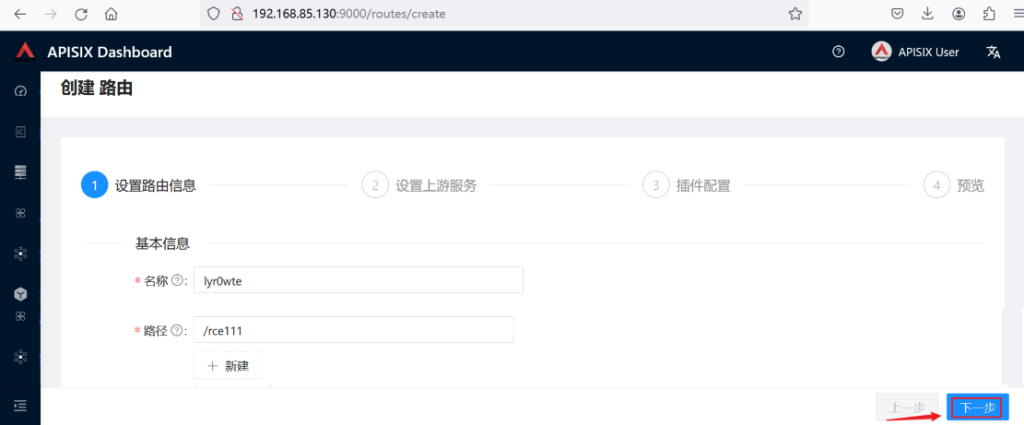1024x425 pixels.
Task: Click the 路径 input field with /rce111
Action: (354, 330)
